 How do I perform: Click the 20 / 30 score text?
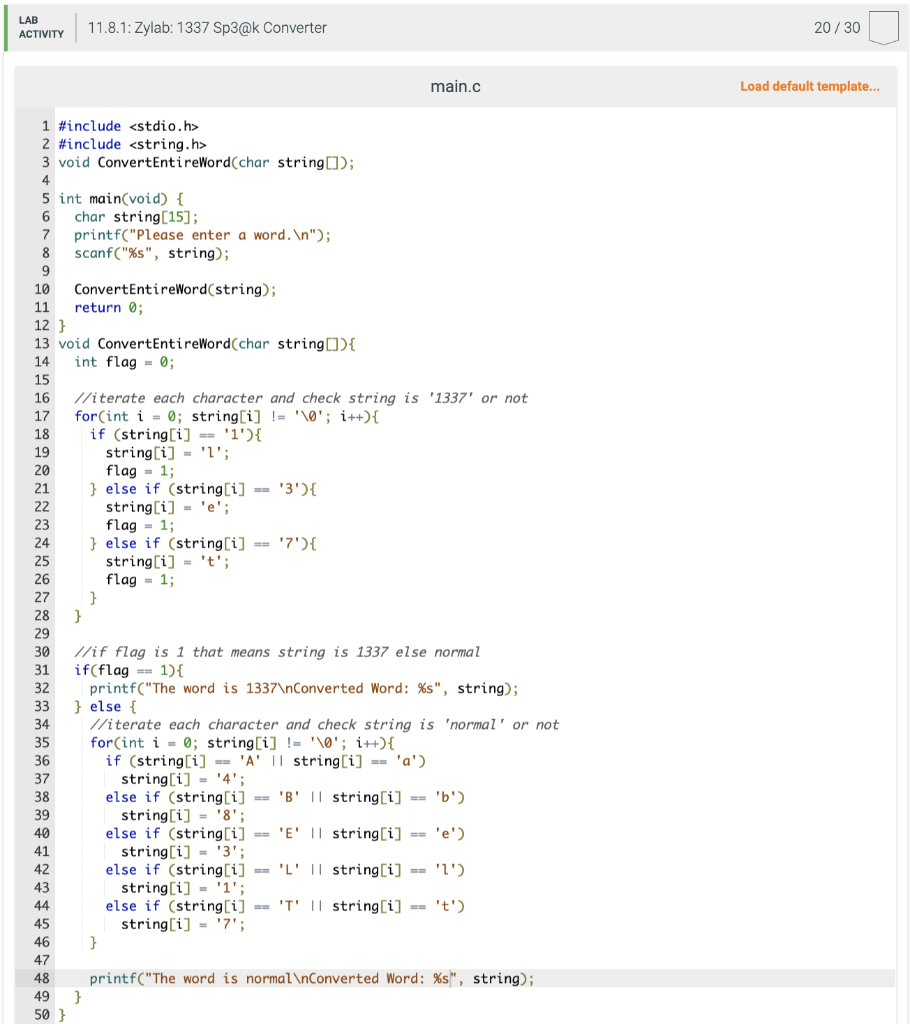[x=837, y=27]
